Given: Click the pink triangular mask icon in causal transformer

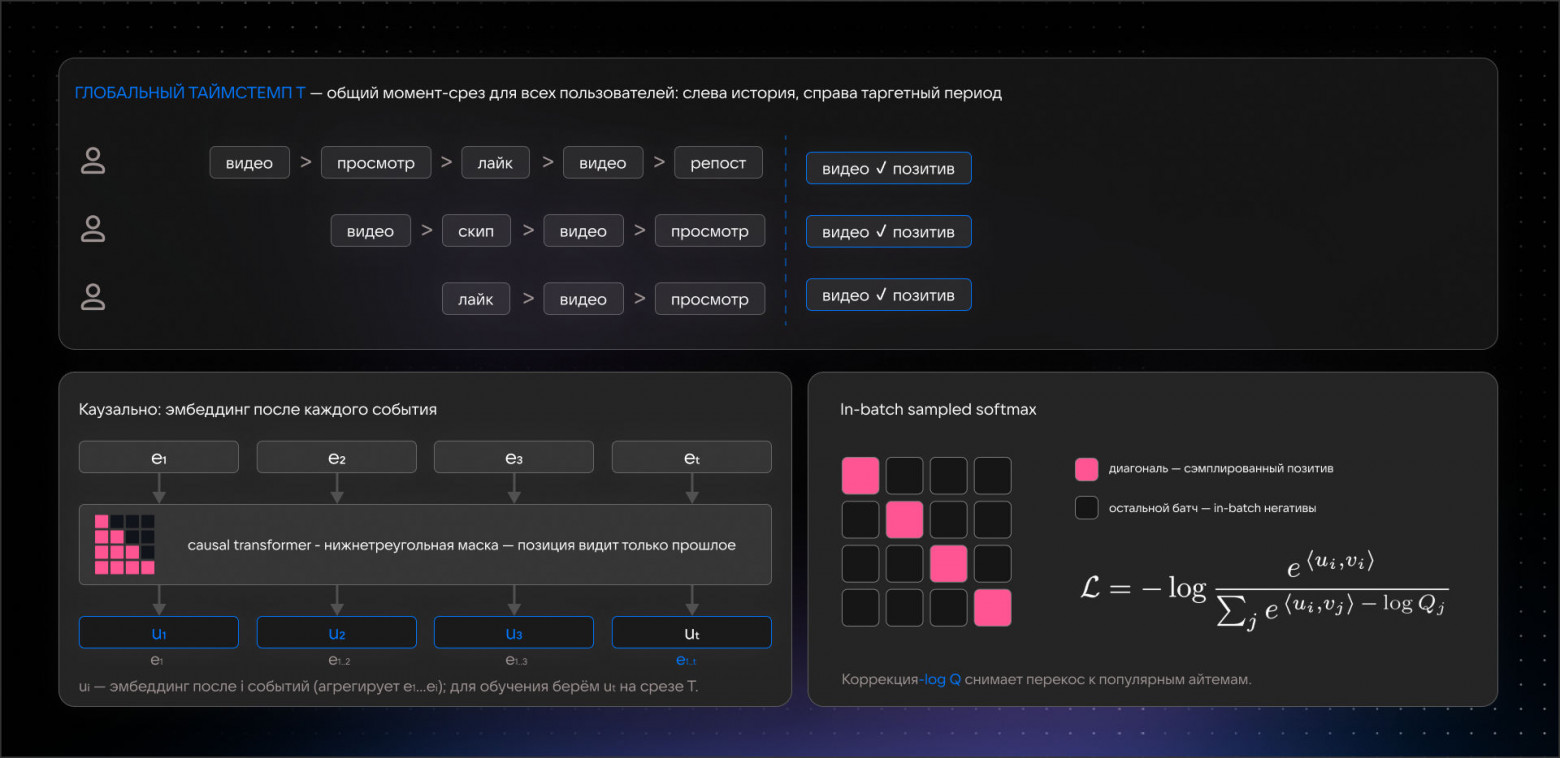Looking at the screenshot, I should 125,544.
